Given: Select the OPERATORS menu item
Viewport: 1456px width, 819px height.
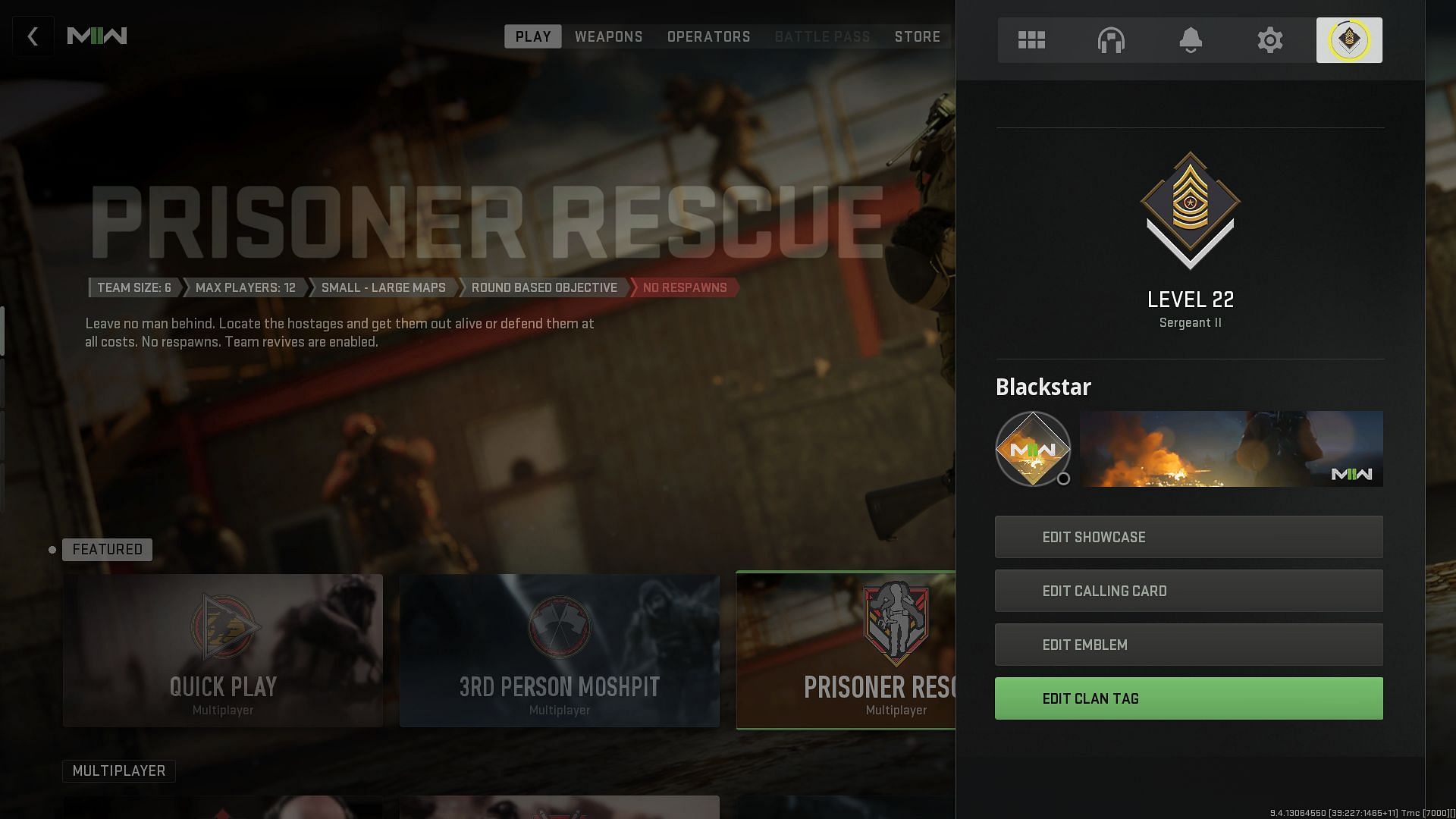Looking at the screenshot, I should pos(709,36).
